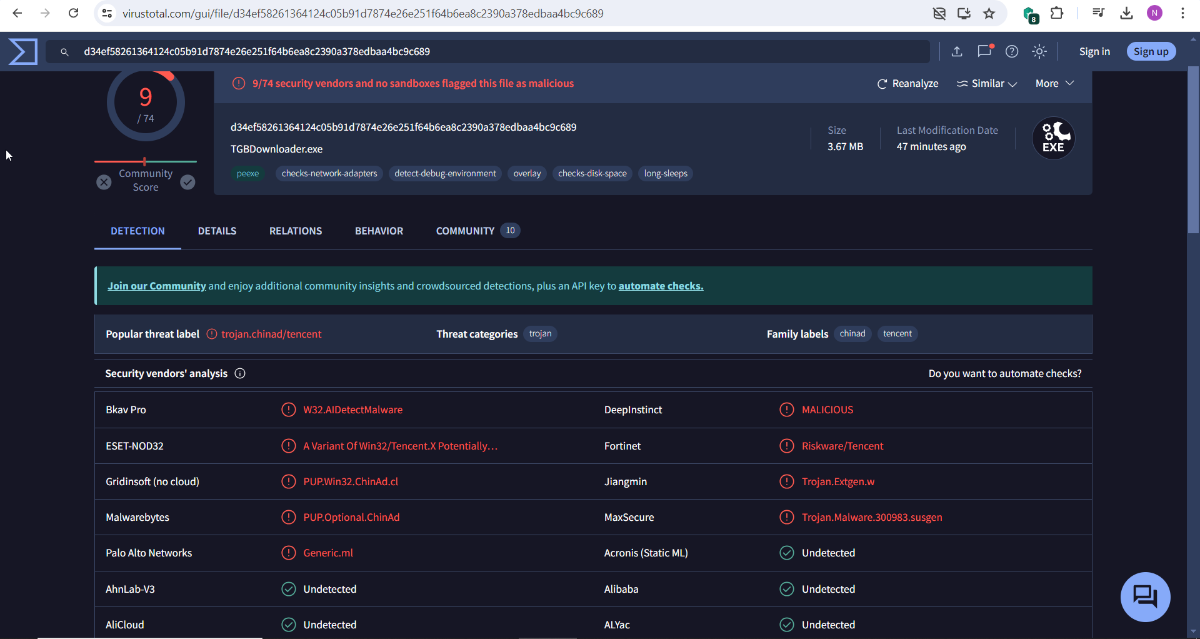1200x639 pixels.
Task: Expand the Similar dropdown
Action: click(986, 84)
